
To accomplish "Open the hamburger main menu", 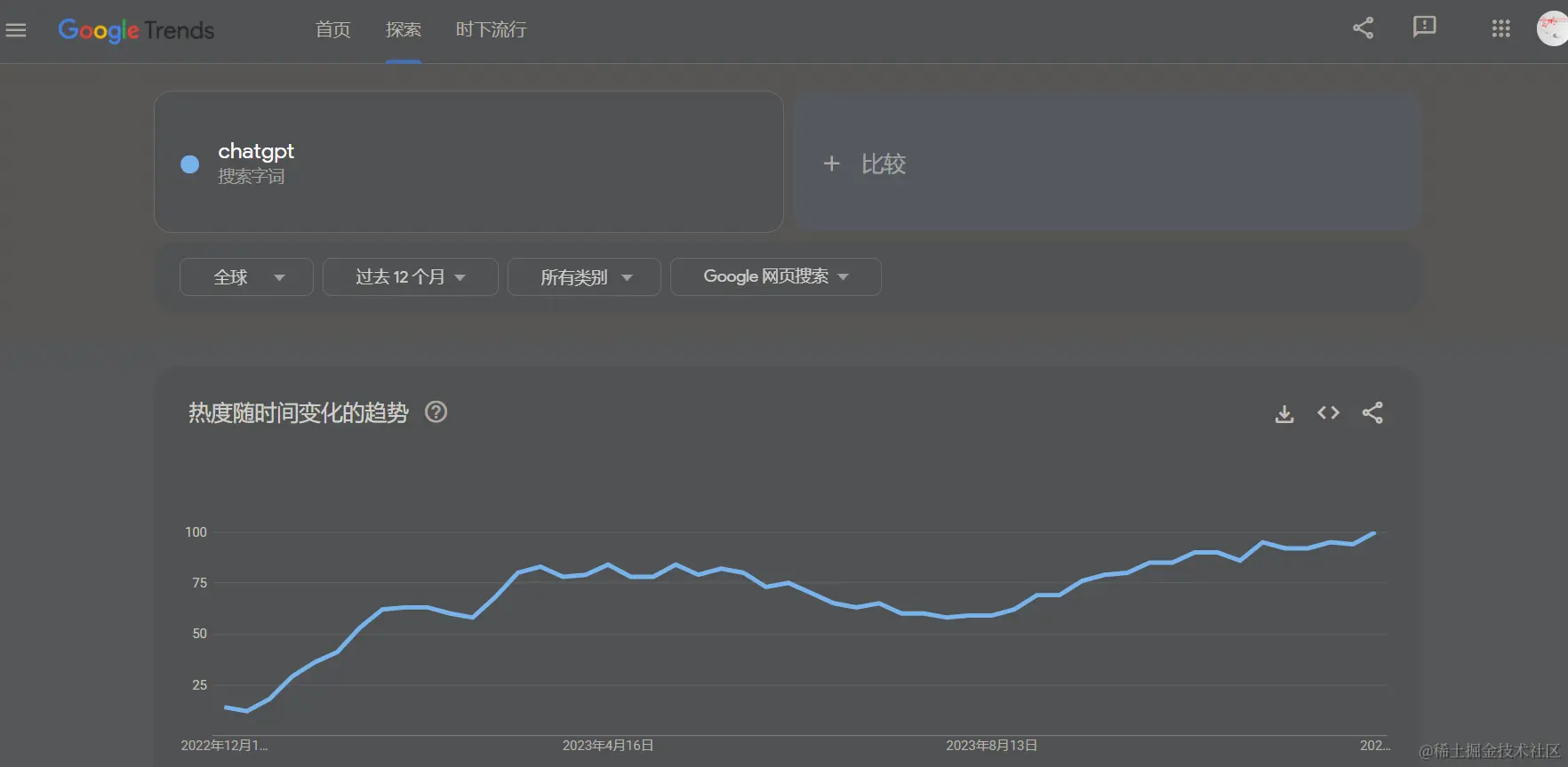I will 16,30.
